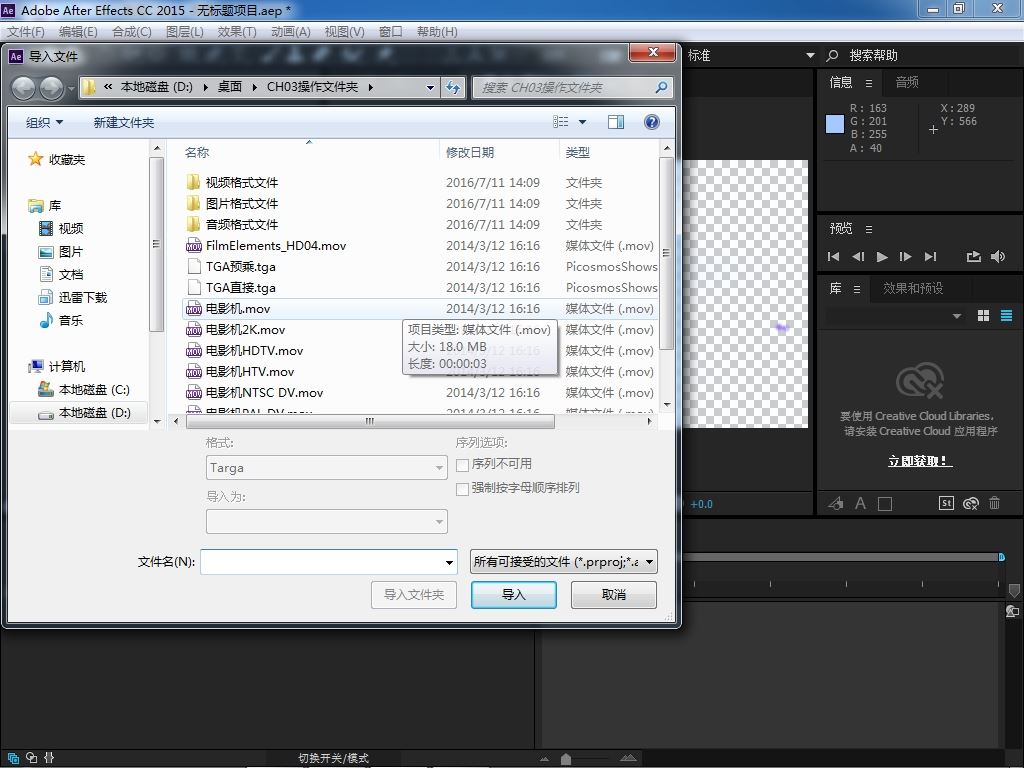The height and width of the screenshot is (768, 1024).
Task: Select FilmElements_HD04.mov file
Action: [276, 246]
